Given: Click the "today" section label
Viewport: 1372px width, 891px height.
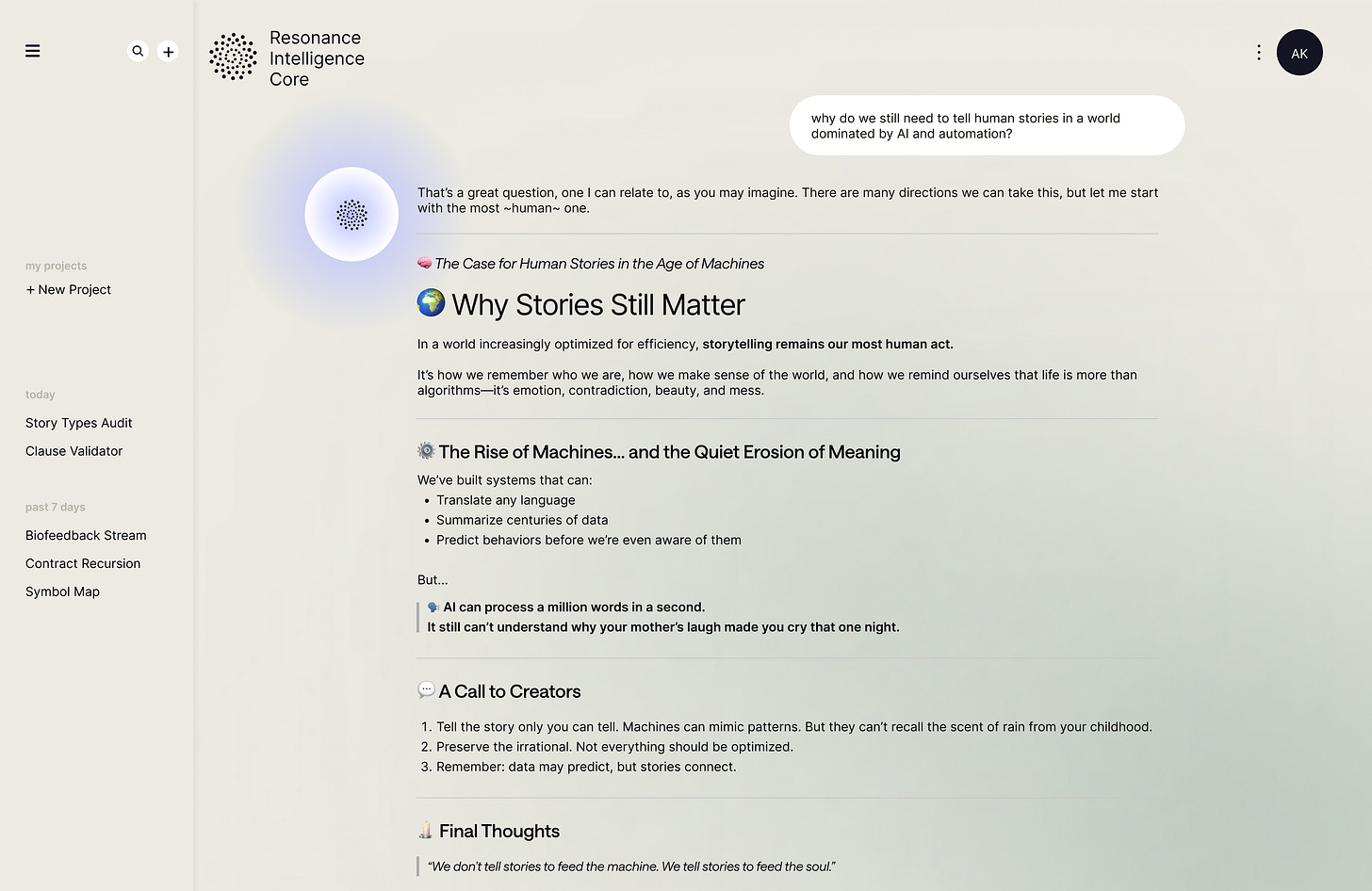Looking at the screenshot, I should point(41,395).
